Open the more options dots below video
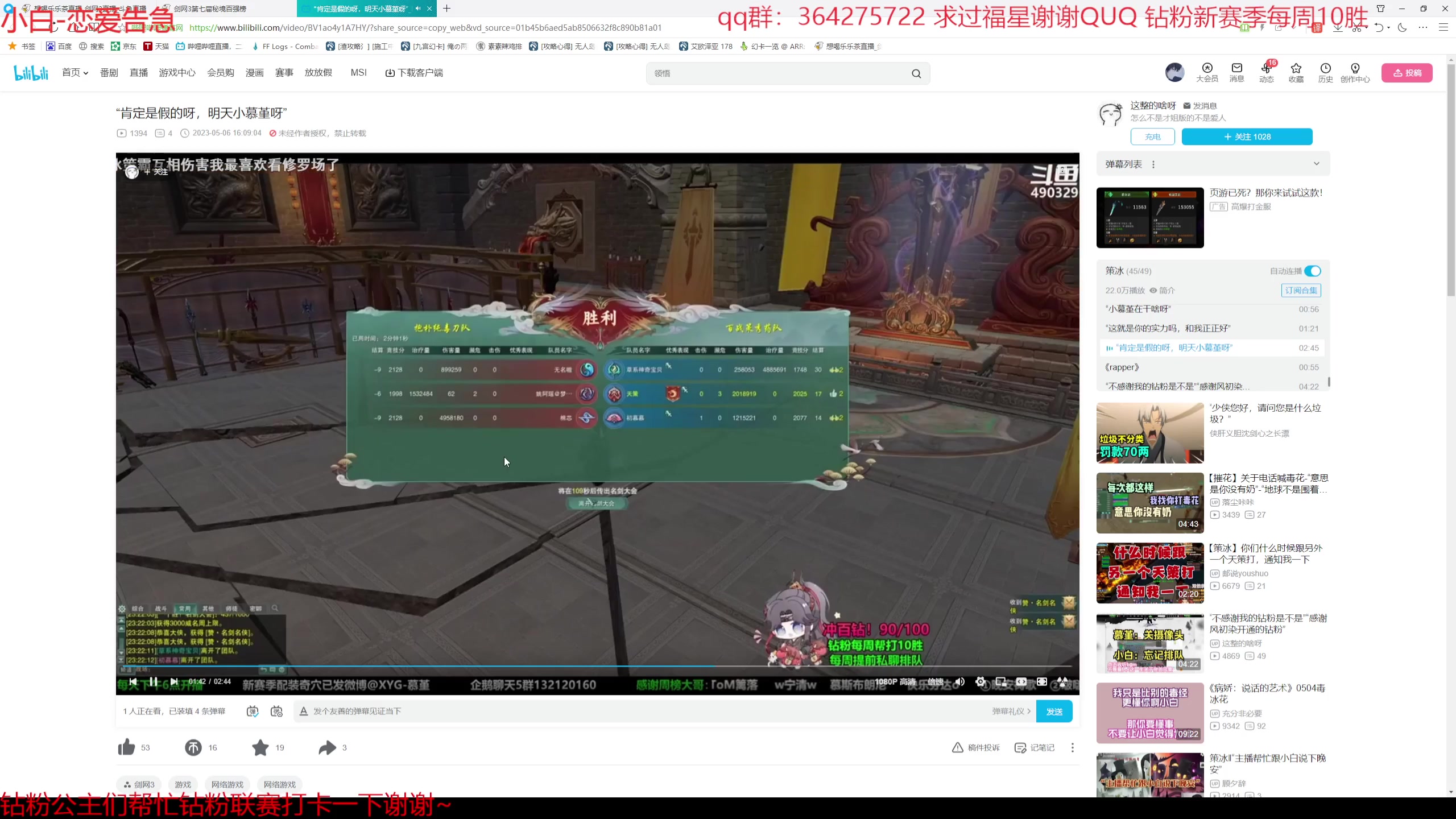The height and width of the screenshot is (819, 1456). pos(1073,747)
